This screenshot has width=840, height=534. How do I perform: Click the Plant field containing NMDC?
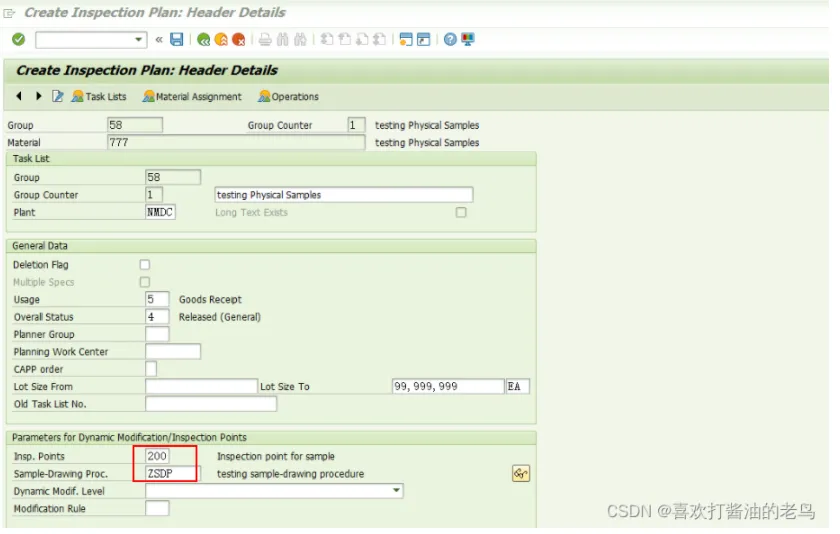click(x=160, y=212)
